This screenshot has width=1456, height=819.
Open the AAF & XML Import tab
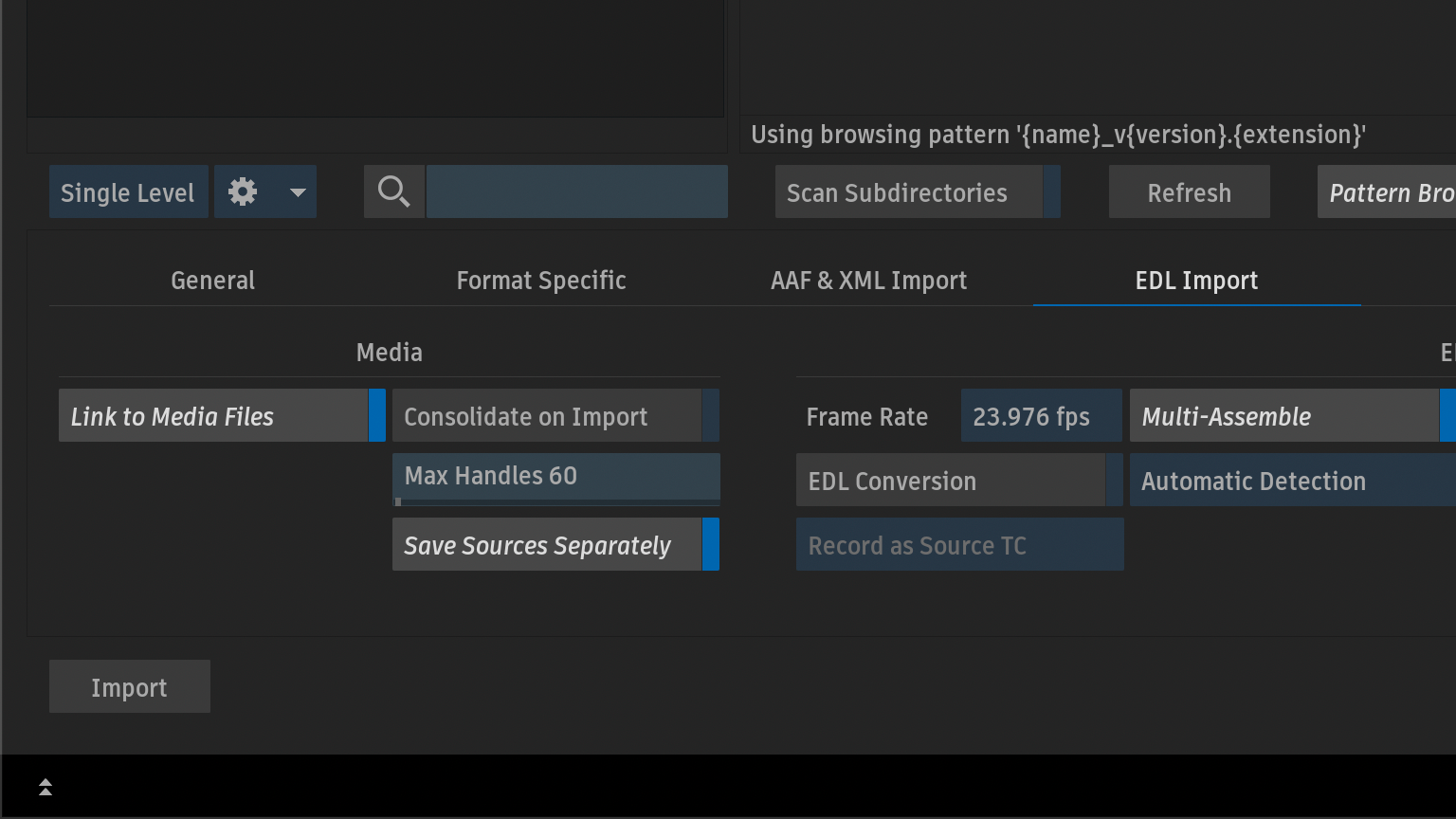[x=868, y=281]
